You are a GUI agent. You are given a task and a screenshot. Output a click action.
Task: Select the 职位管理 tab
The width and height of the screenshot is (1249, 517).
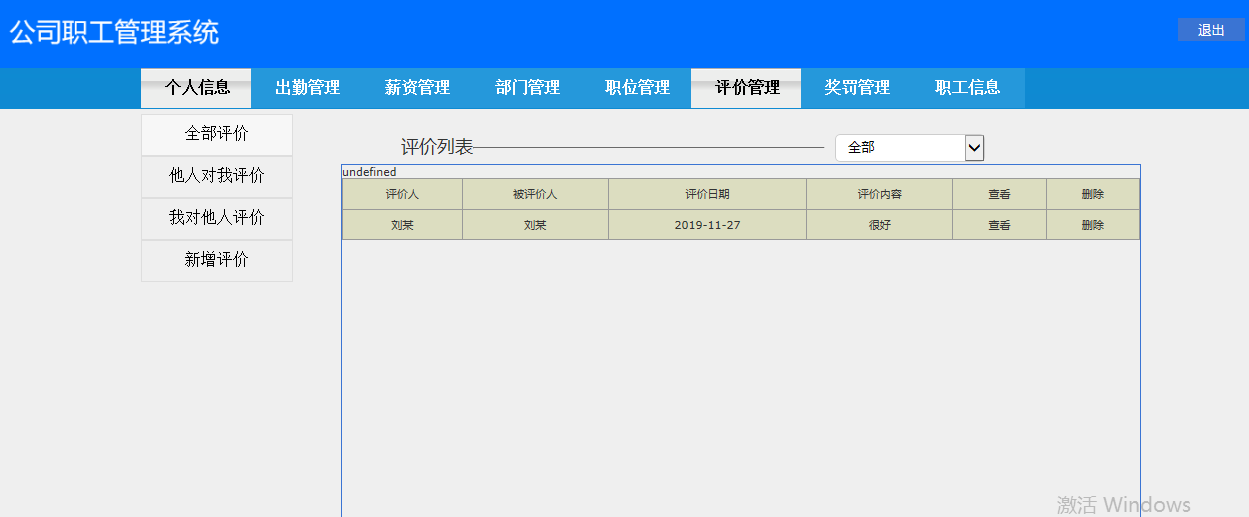click(x=637, y=88)
